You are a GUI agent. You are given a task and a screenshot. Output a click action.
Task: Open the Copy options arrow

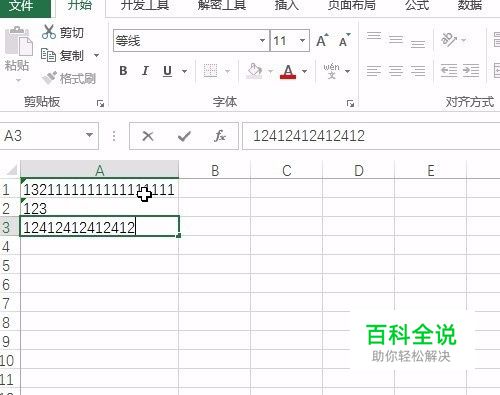[x=97, y=55]
